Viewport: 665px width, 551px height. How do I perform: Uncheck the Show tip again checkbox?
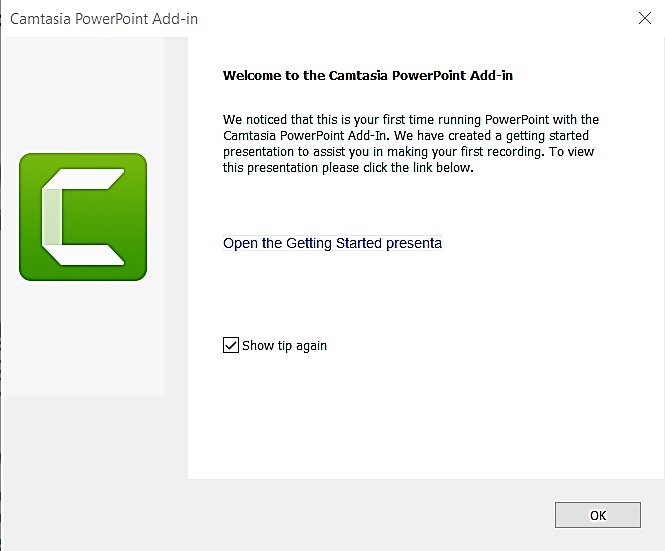tap(231, 345)
